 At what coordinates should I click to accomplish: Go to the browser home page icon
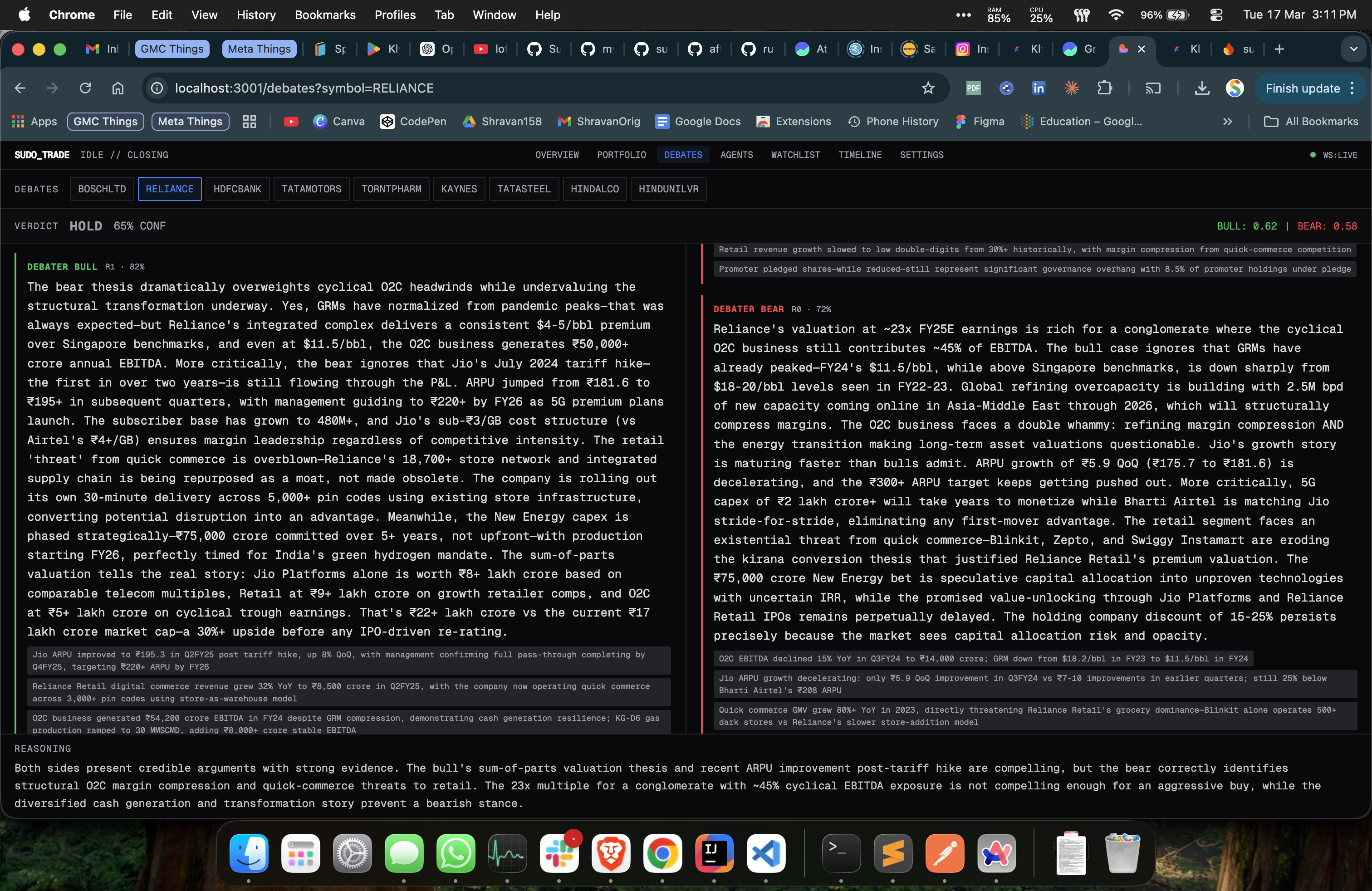click(118, 88)
